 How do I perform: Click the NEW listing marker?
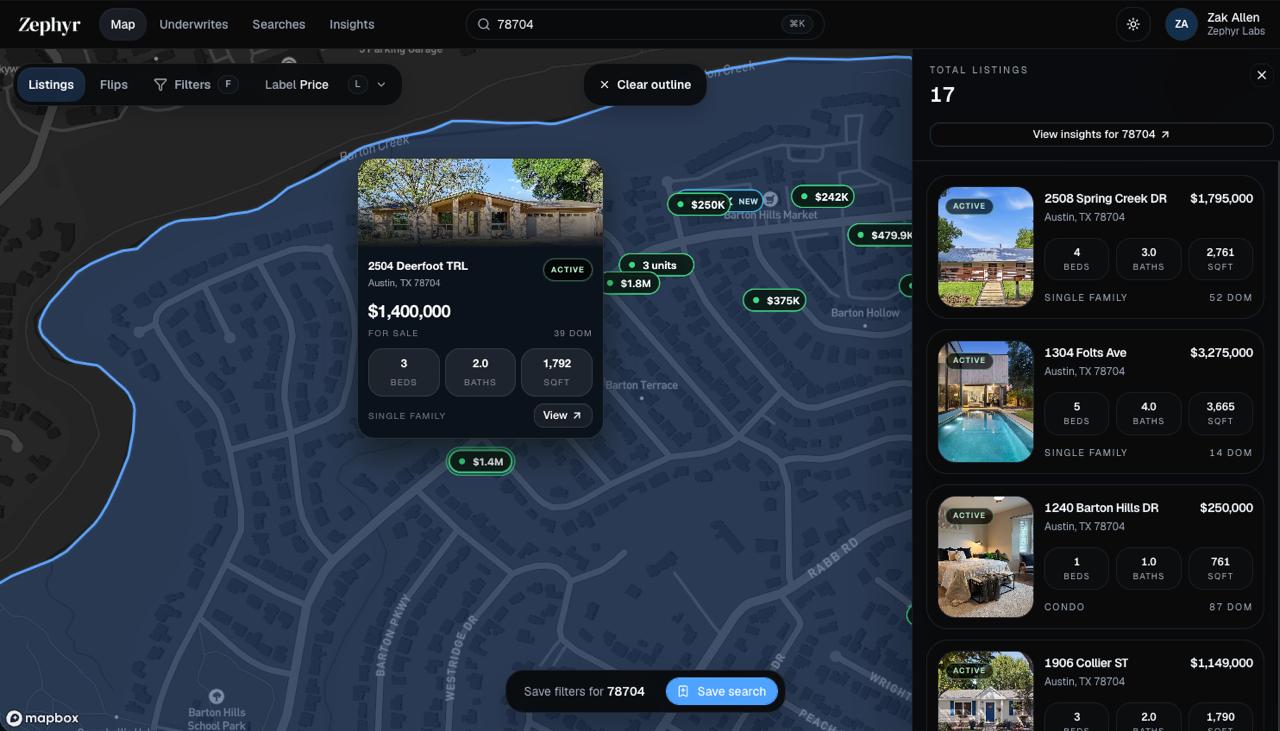coord(748,201)
